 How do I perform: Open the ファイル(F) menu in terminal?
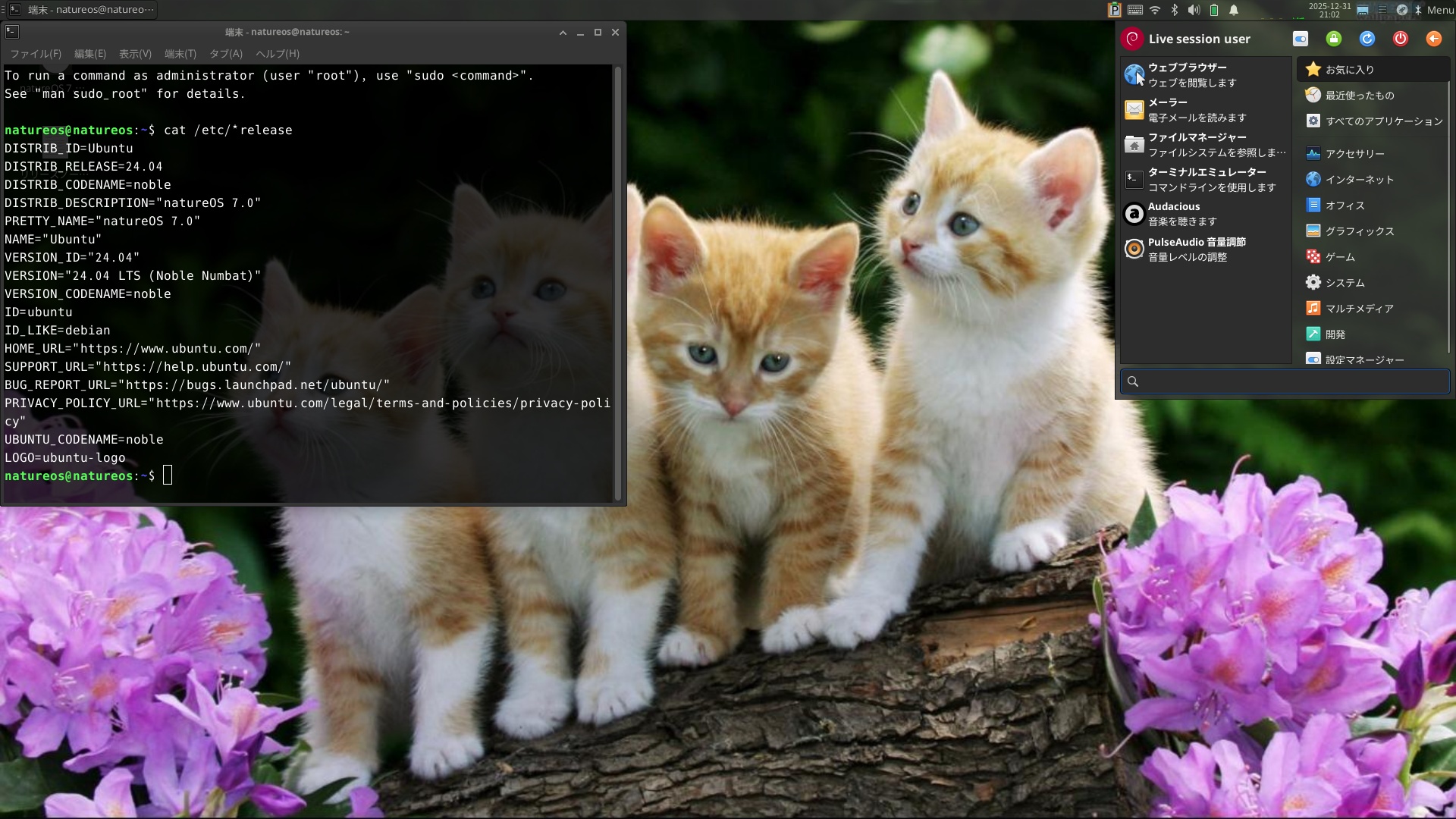36,54
